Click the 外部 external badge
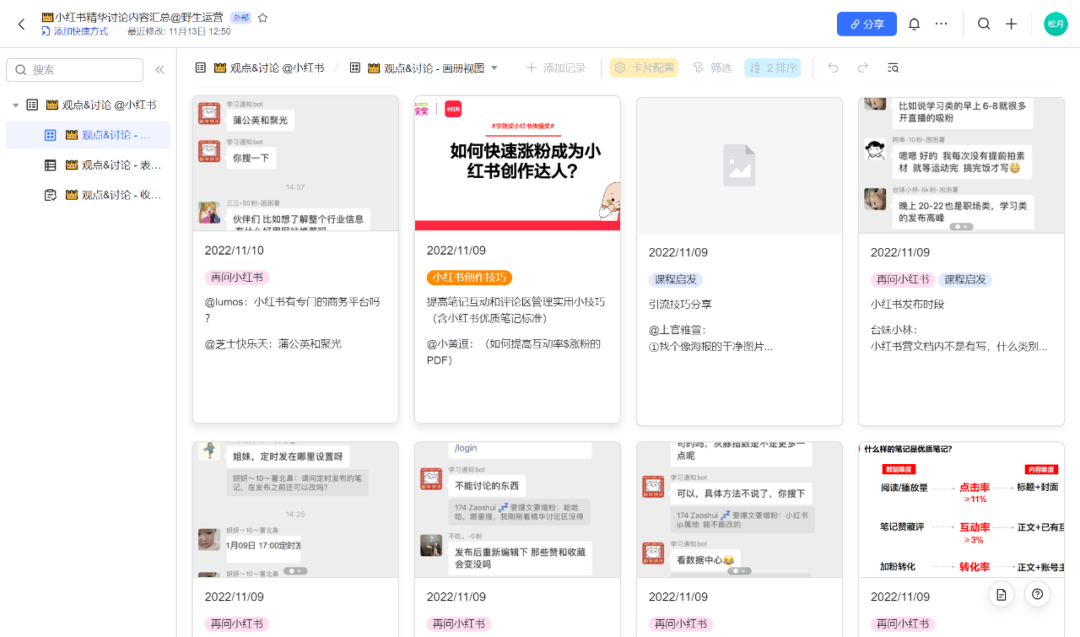1080x637 pixels. pyautogui.click(x=240, y=18)
